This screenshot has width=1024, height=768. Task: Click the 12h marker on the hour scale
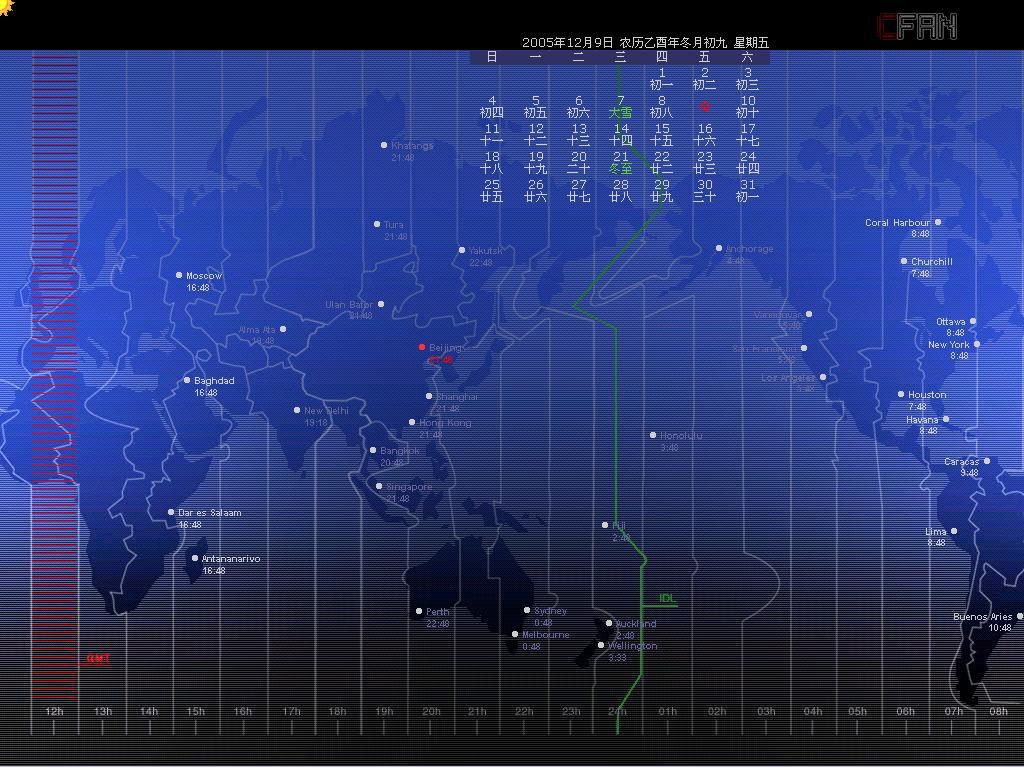[x=54, y=711]
